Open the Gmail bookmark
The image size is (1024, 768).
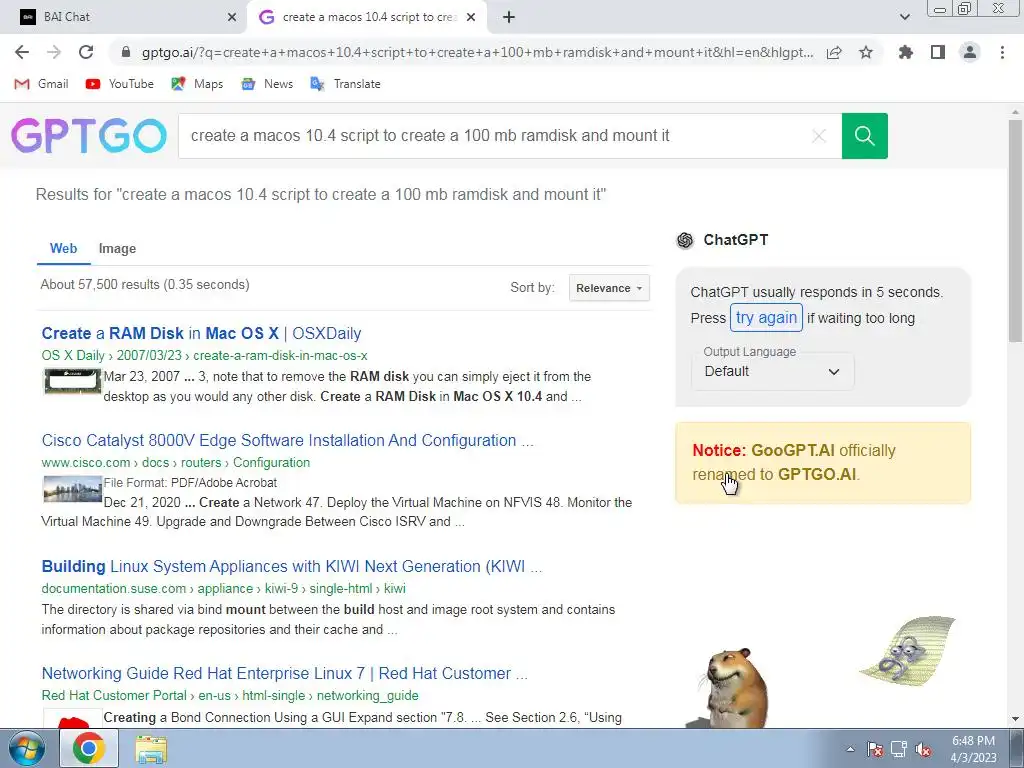click(42, 84)
